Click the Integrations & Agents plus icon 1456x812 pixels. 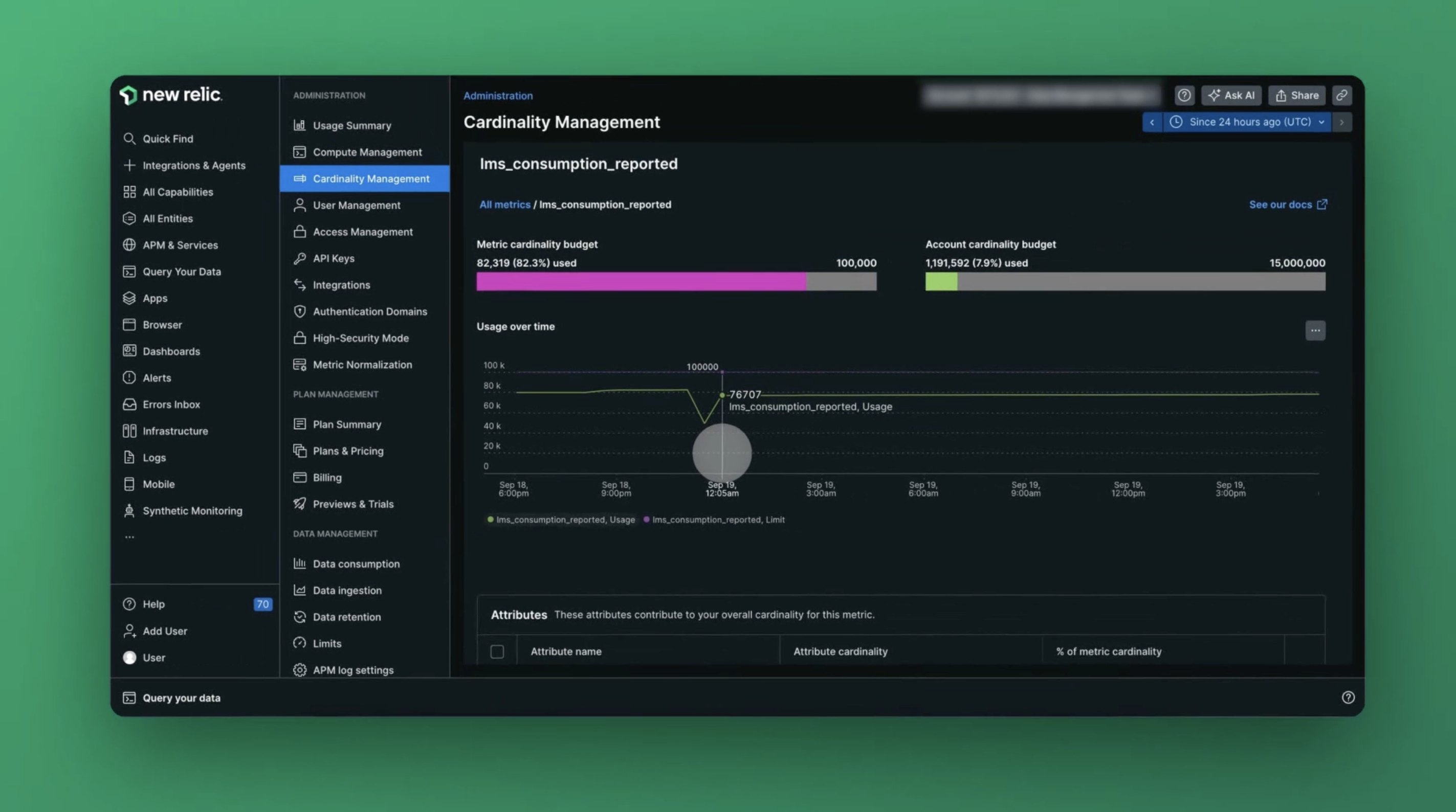click(129, 165)
